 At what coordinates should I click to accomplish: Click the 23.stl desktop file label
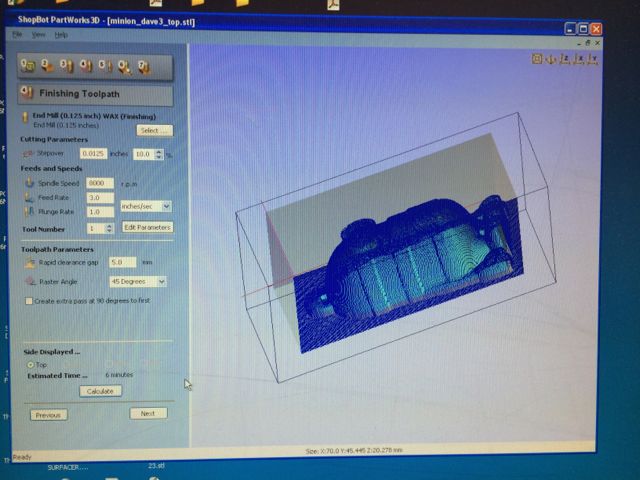156,466
